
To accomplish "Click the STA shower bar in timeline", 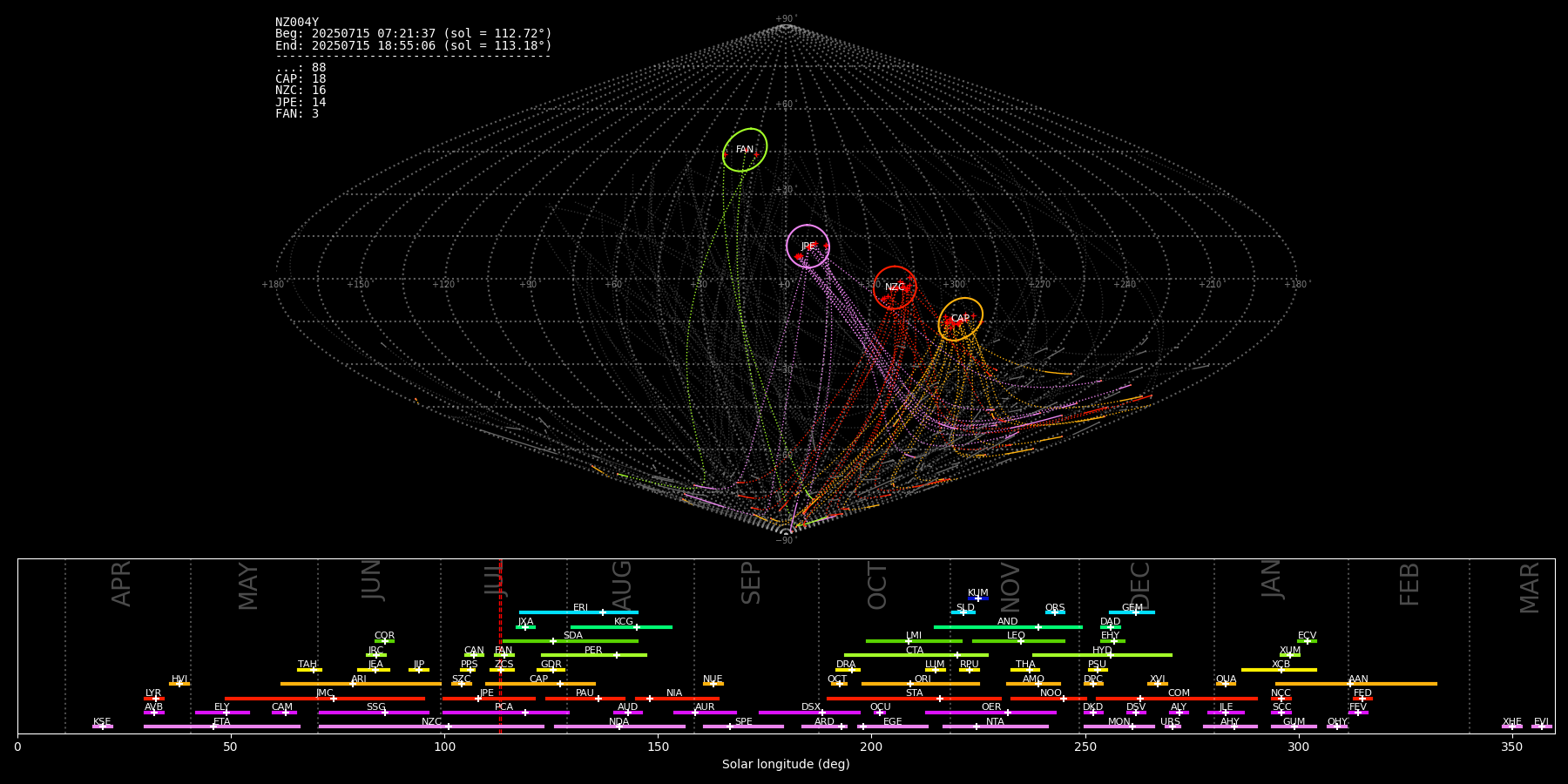I will pos(914,699).
